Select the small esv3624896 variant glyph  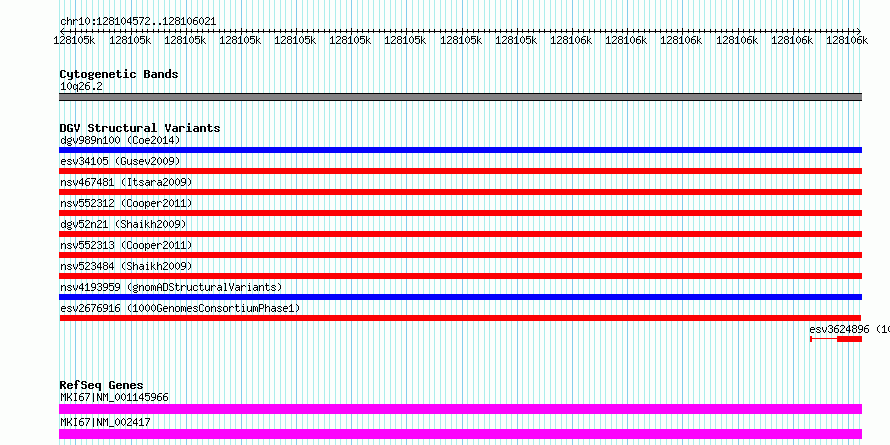[836, 339]
